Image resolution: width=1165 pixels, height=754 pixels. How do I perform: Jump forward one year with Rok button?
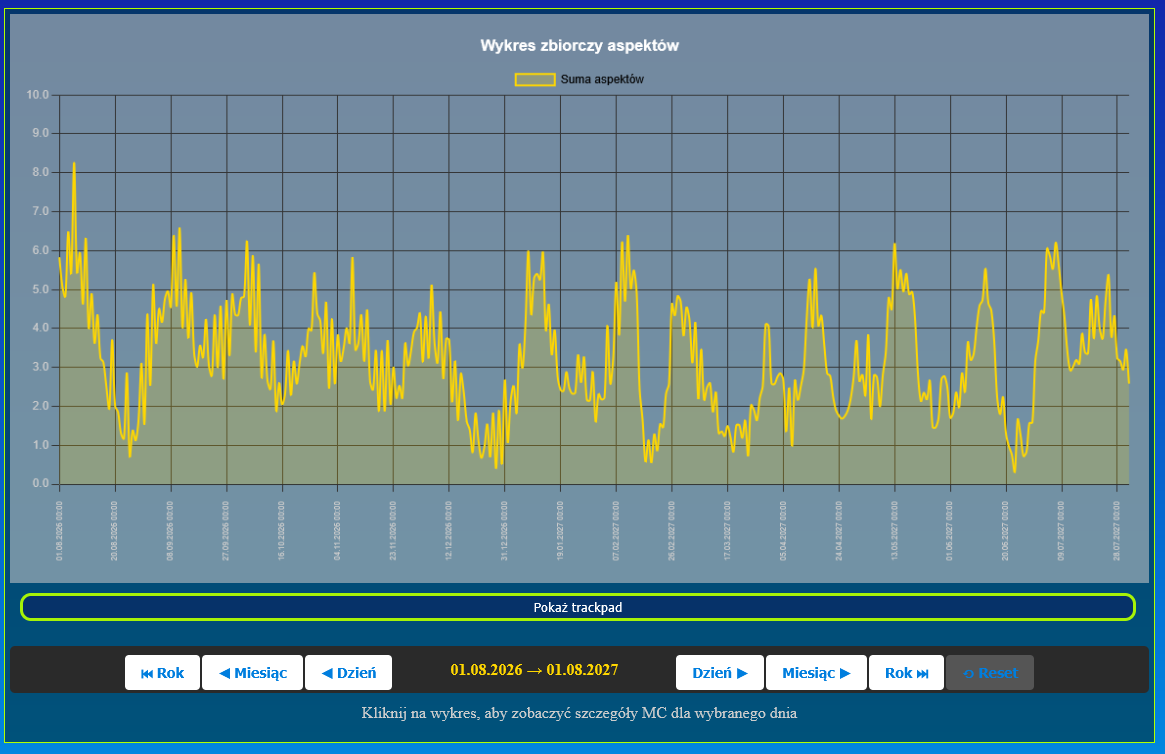(x=906, y=672)
